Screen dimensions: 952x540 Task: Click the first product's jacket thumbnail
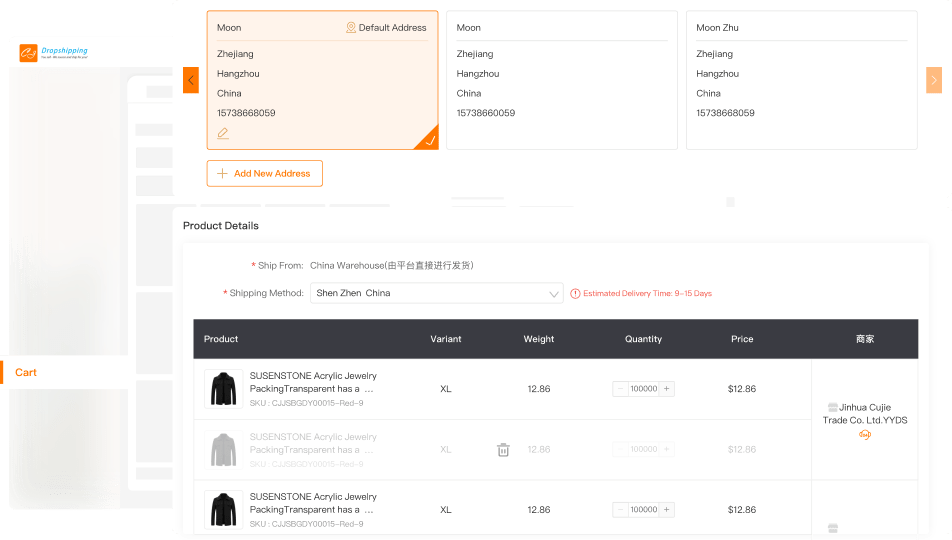(223, 389)
